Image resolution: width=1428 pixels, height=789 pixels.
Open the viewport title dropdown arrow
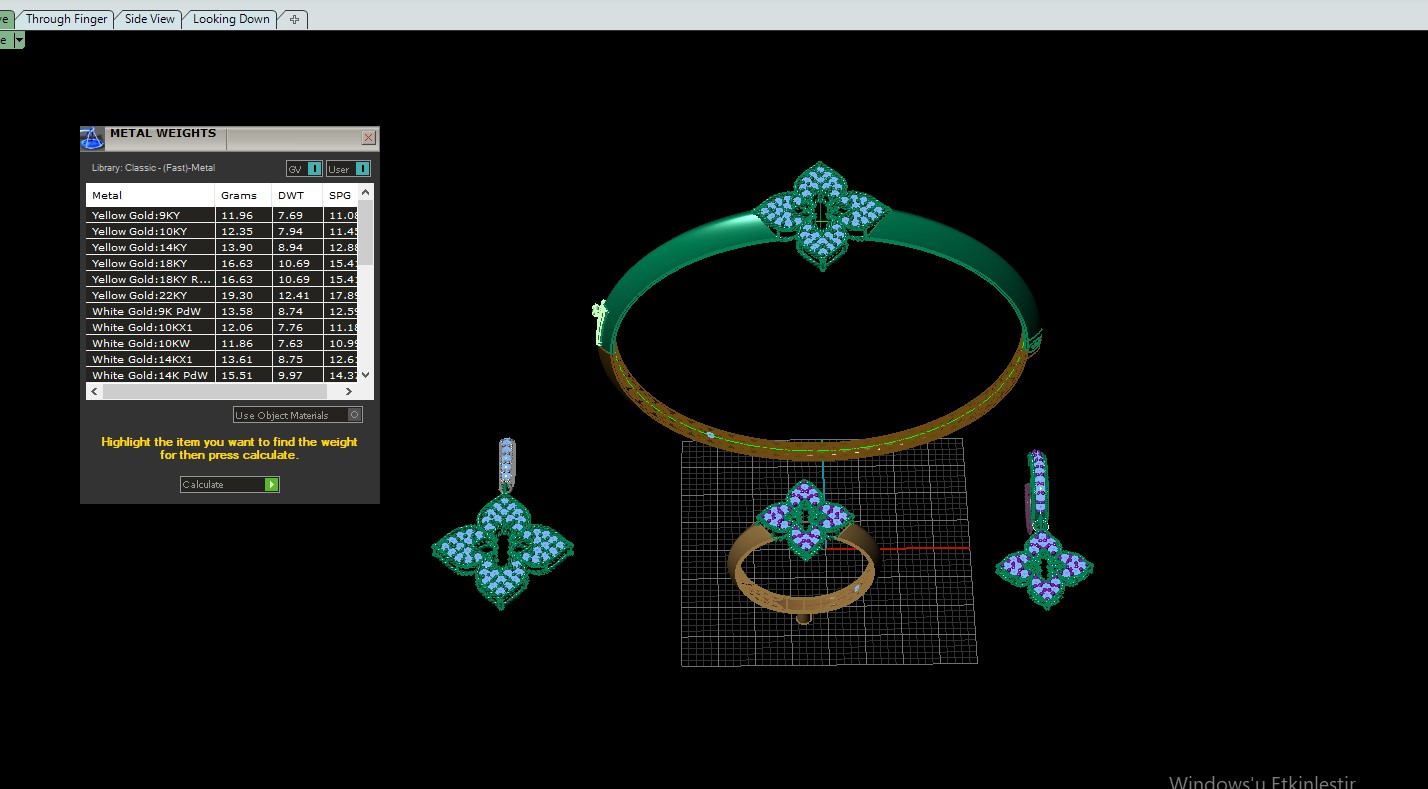[x=19, y=40]
